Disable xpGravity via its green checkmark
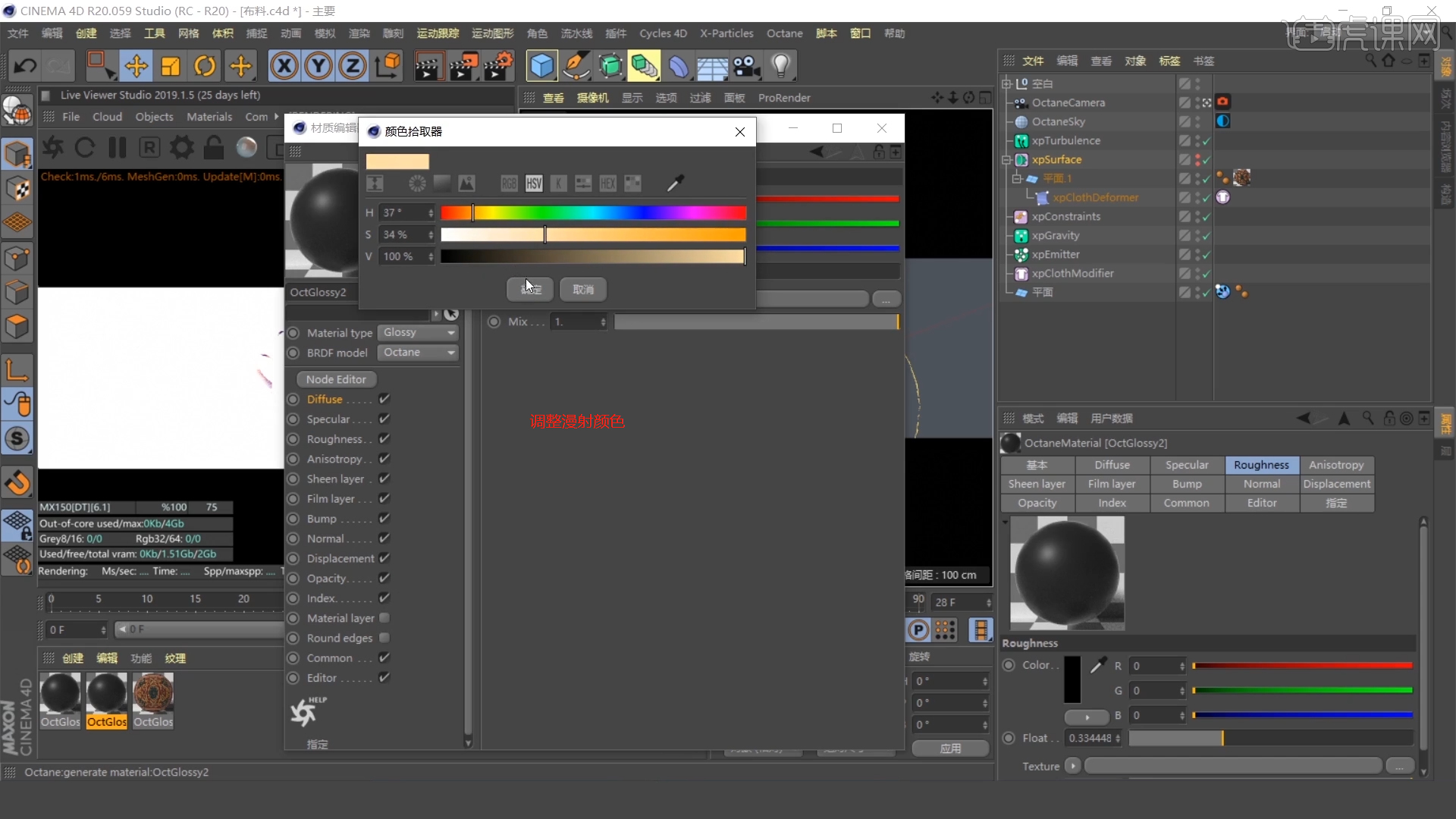 [x=1207, y=236]
